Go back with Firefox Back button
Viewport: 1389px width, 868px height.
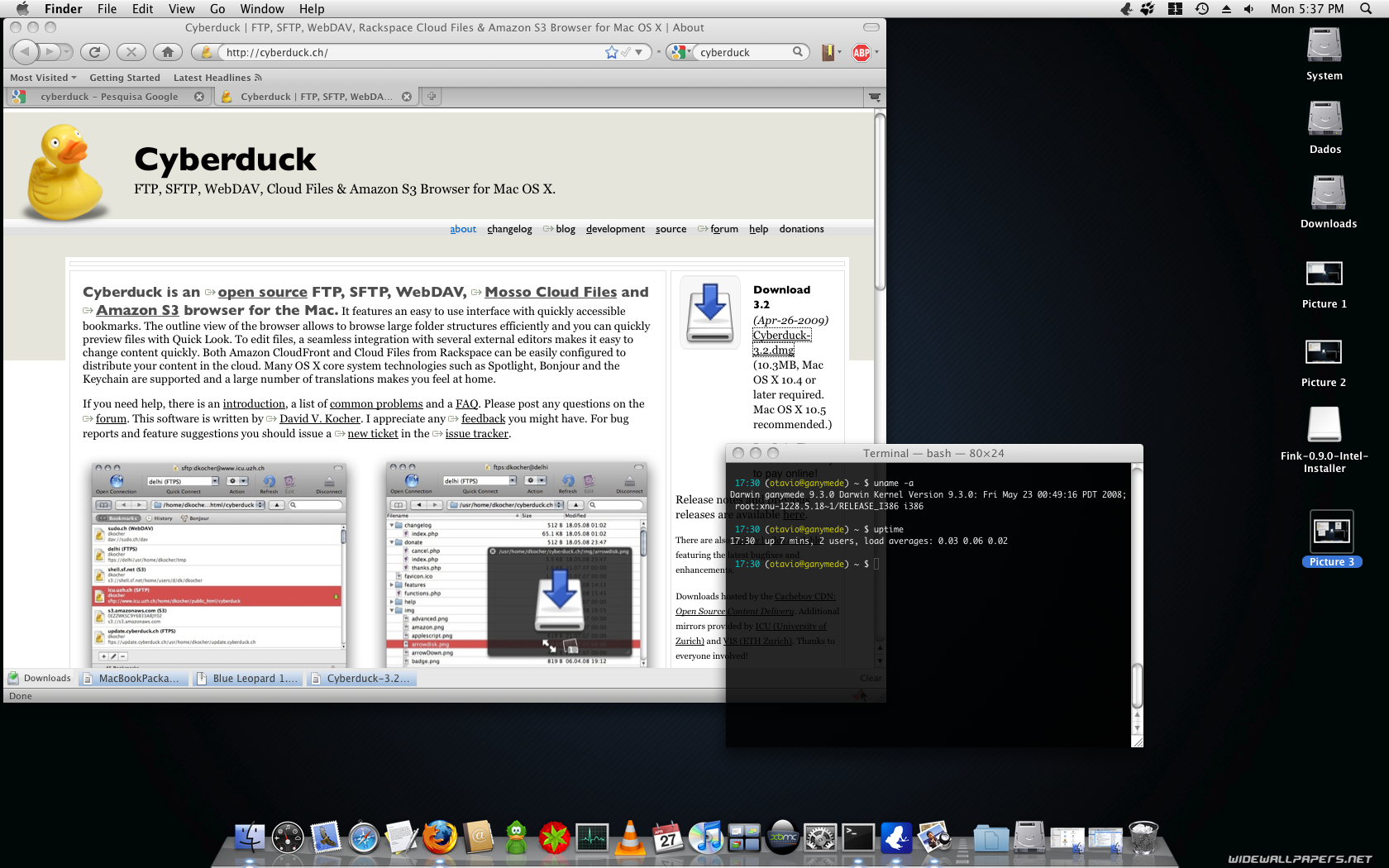(x=25, y=52)
